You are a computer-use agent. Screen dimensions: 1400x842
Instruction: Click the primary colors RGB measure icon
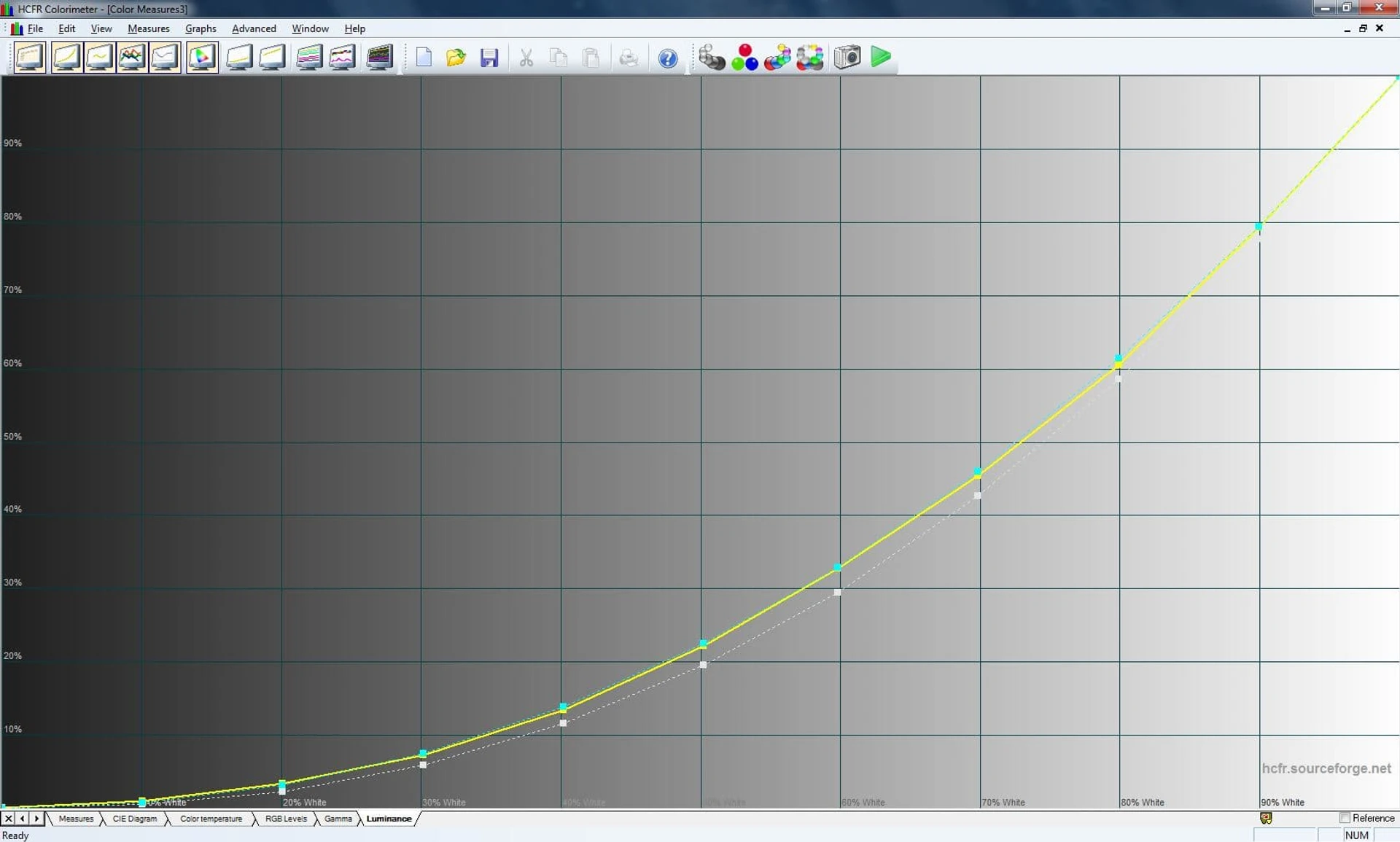pos(744,57)
